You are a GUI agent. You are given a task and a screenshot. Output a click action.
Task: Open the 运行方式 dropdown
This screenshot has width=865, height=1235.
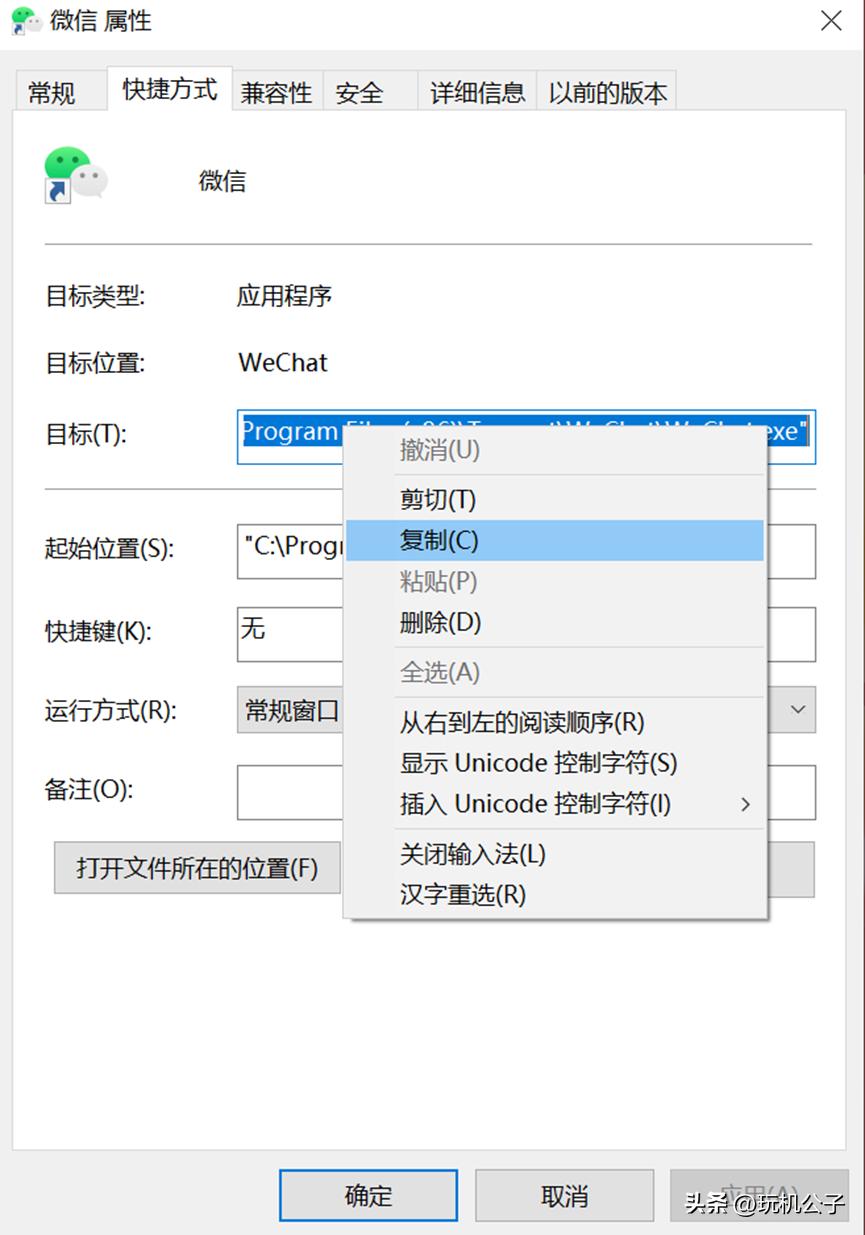click(797, 709)
